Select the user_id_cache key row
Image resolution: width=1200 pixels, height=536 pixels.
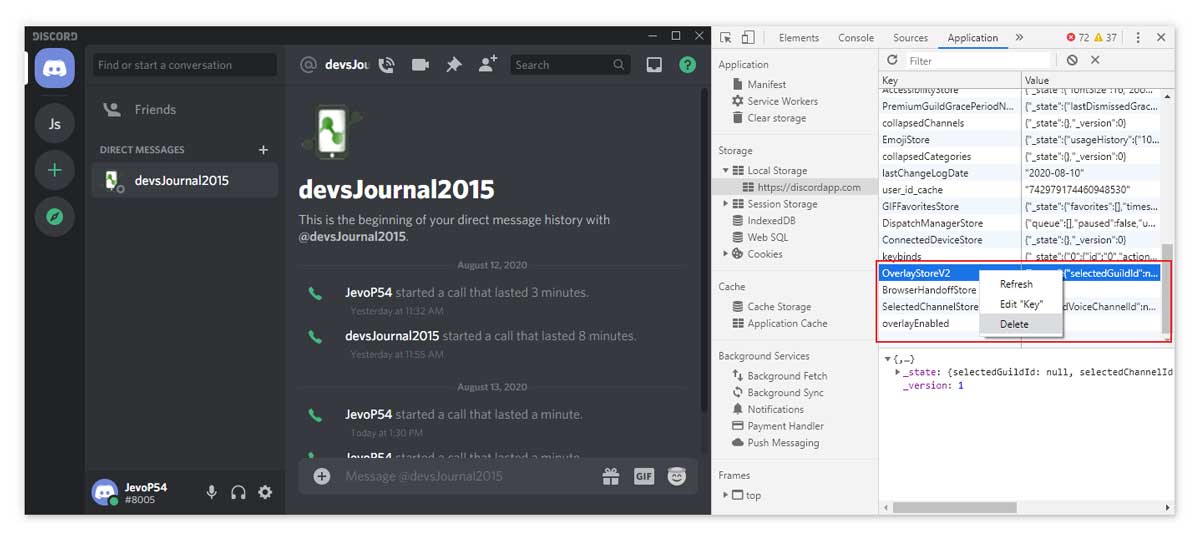[x=1020, y=190]
